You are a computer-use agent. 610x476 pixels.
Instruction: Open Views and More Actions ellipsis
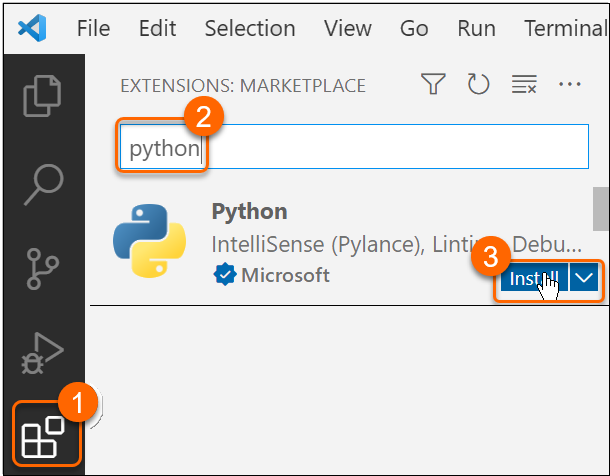point(570,84)
